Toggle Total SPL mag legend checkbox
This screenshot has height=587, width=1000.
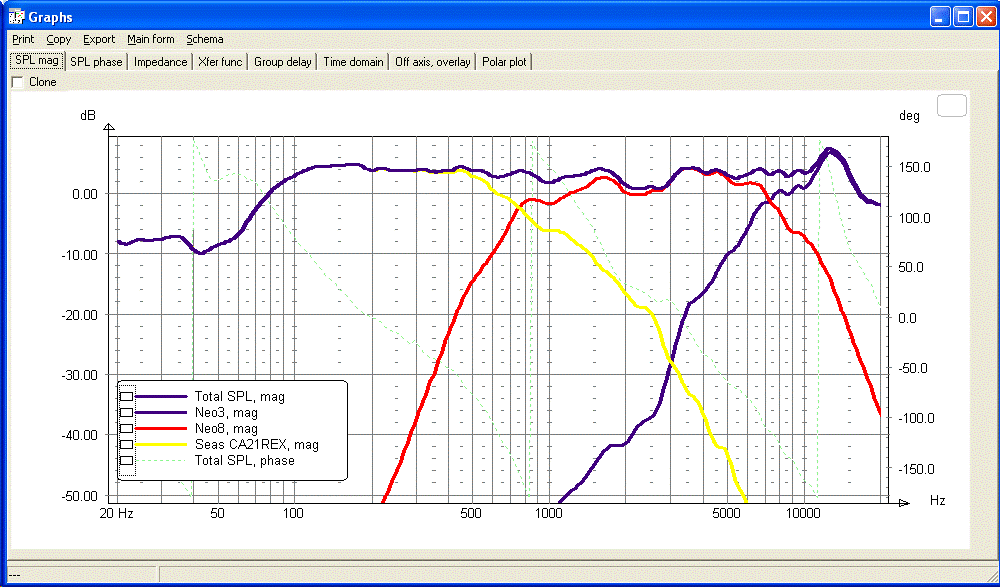pos(127,397)
